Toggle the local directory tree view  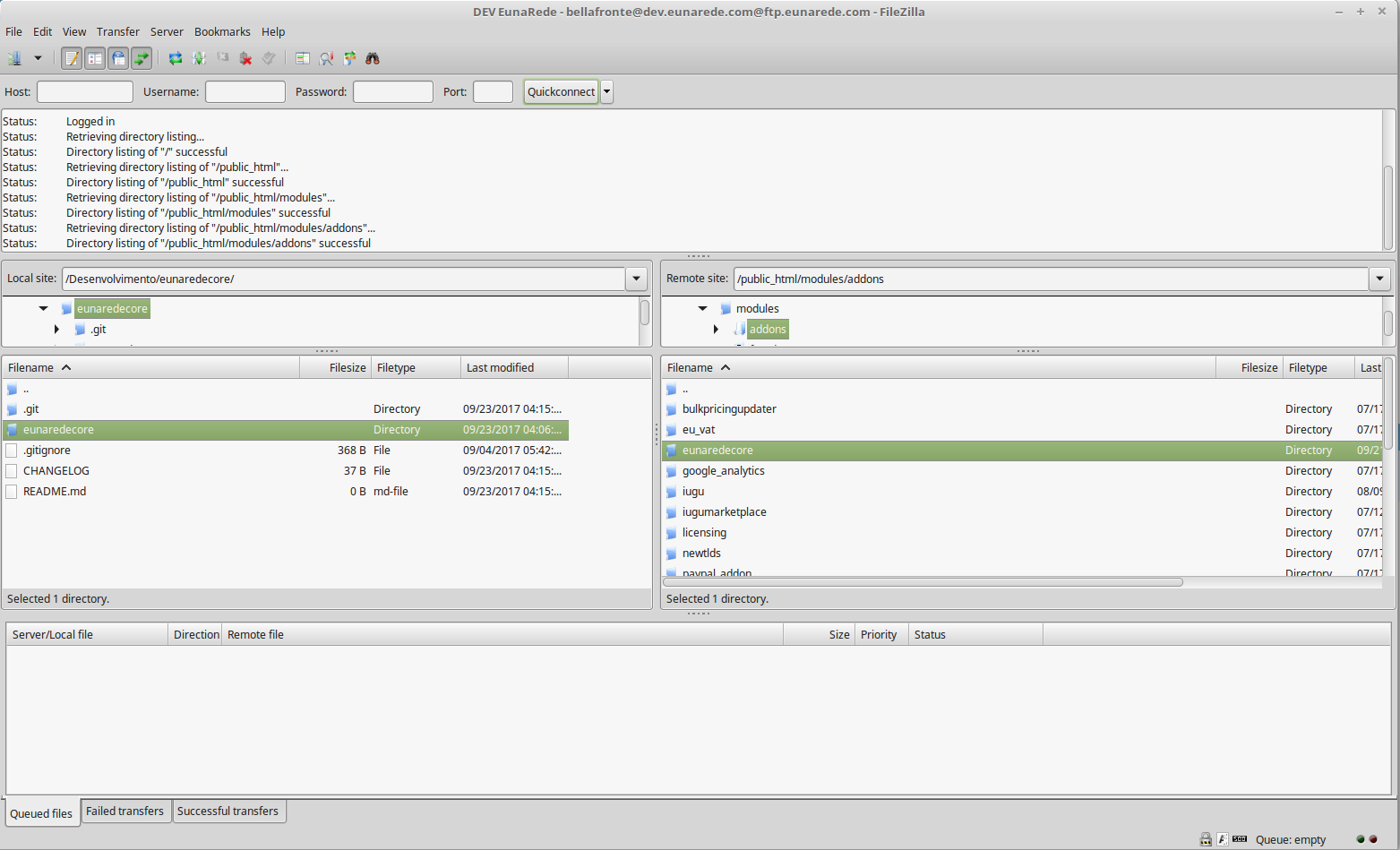95,58
